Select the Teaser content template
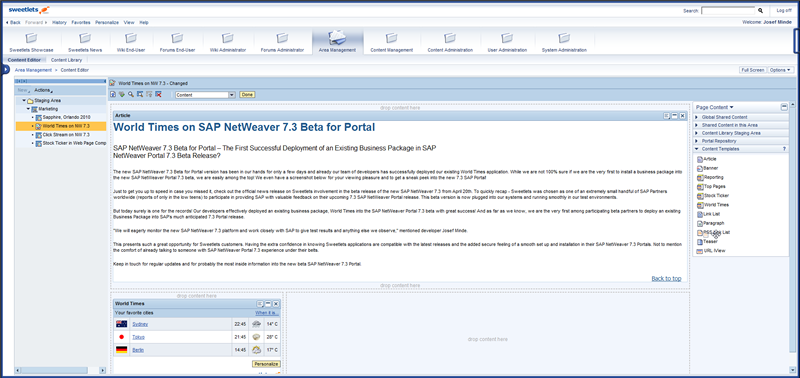Screen dimensions: 800x378 (x=707, y=241)
